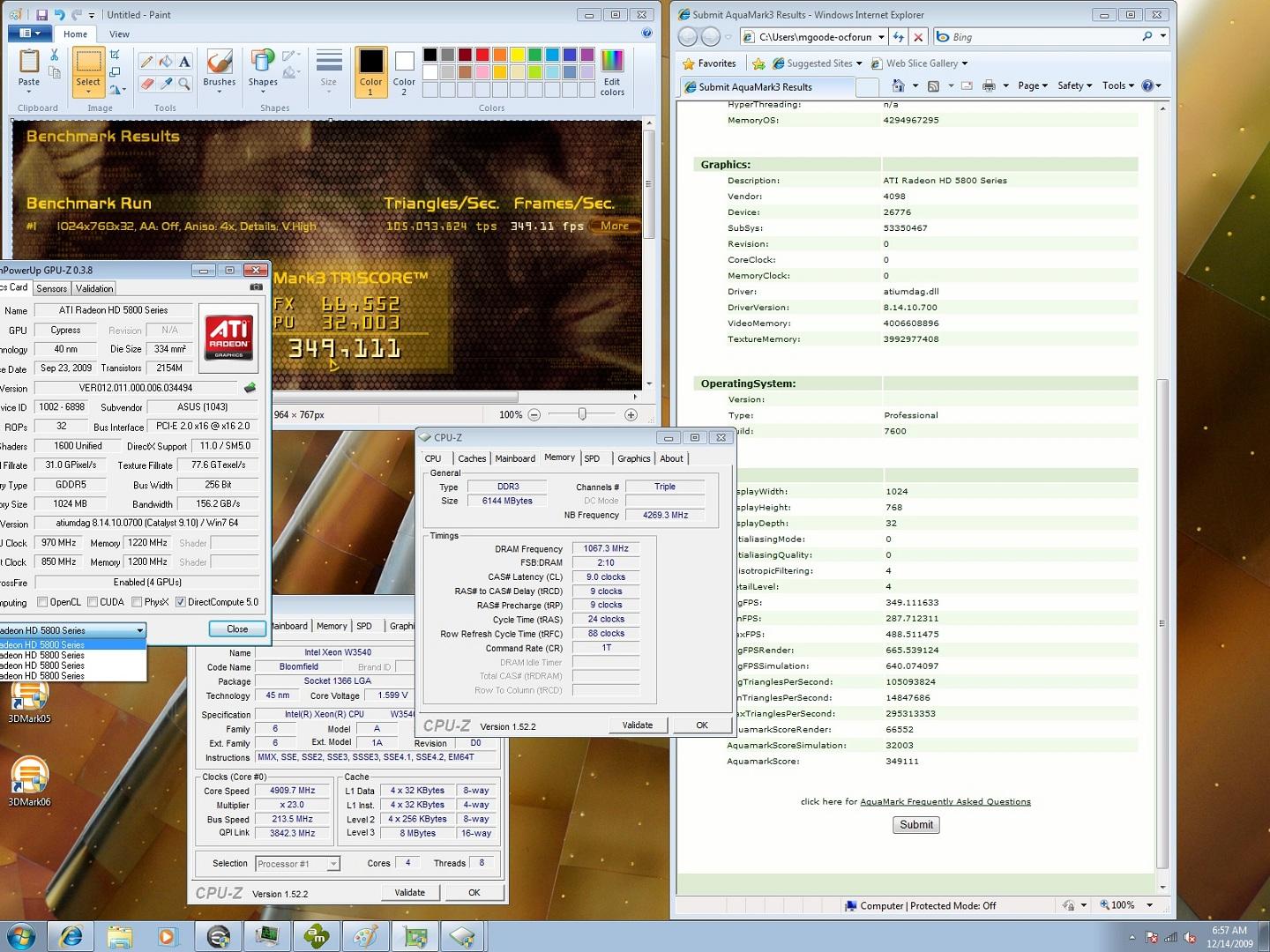This screenshot has width=1270, height=952.
Task: Expand the IE zoom level 100% dropdown
Action: click(1149, 905)
